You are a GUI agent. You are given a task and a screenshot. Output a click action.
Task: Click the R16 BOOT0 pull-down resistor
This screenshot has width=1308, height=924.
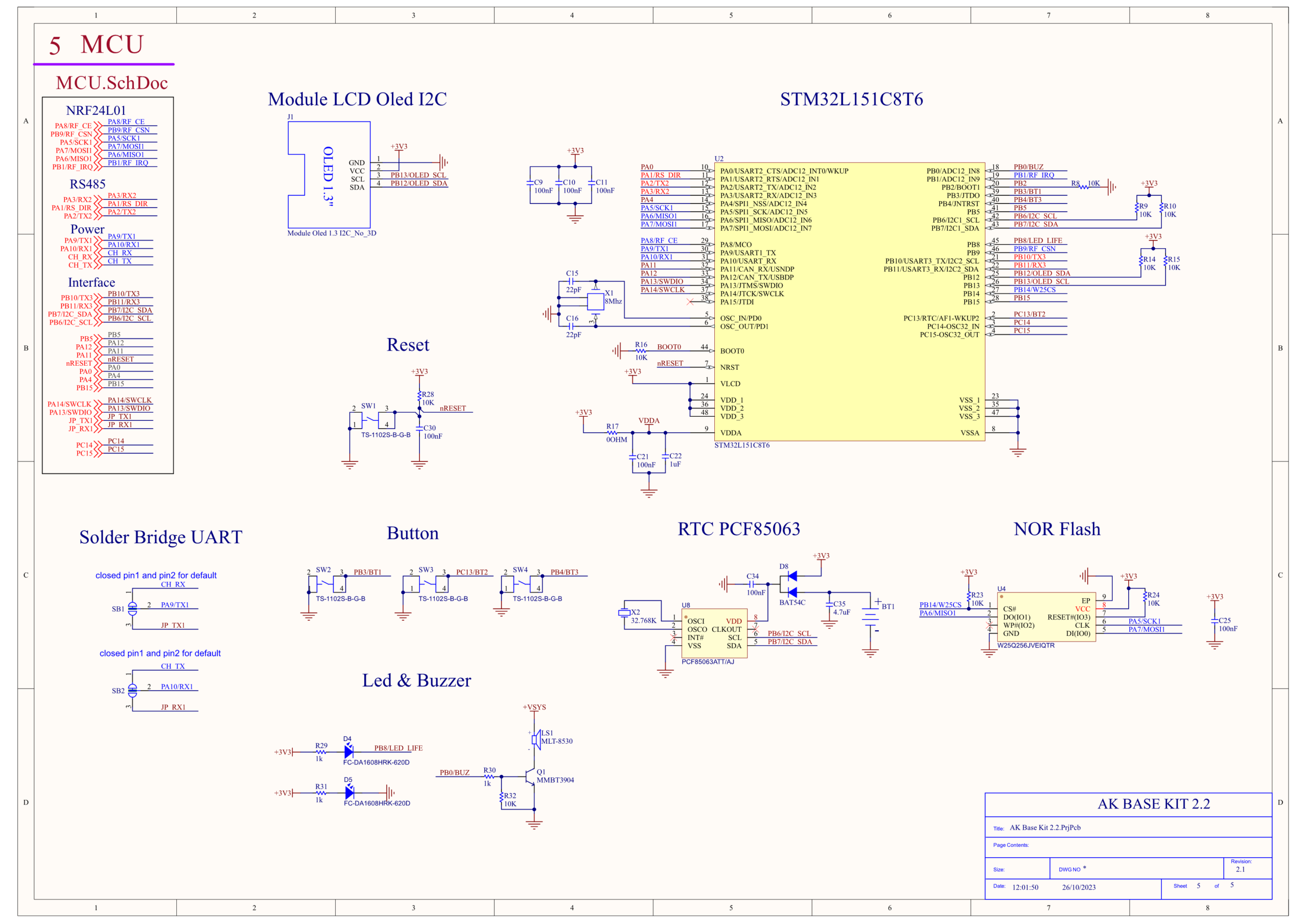(641, 351)
